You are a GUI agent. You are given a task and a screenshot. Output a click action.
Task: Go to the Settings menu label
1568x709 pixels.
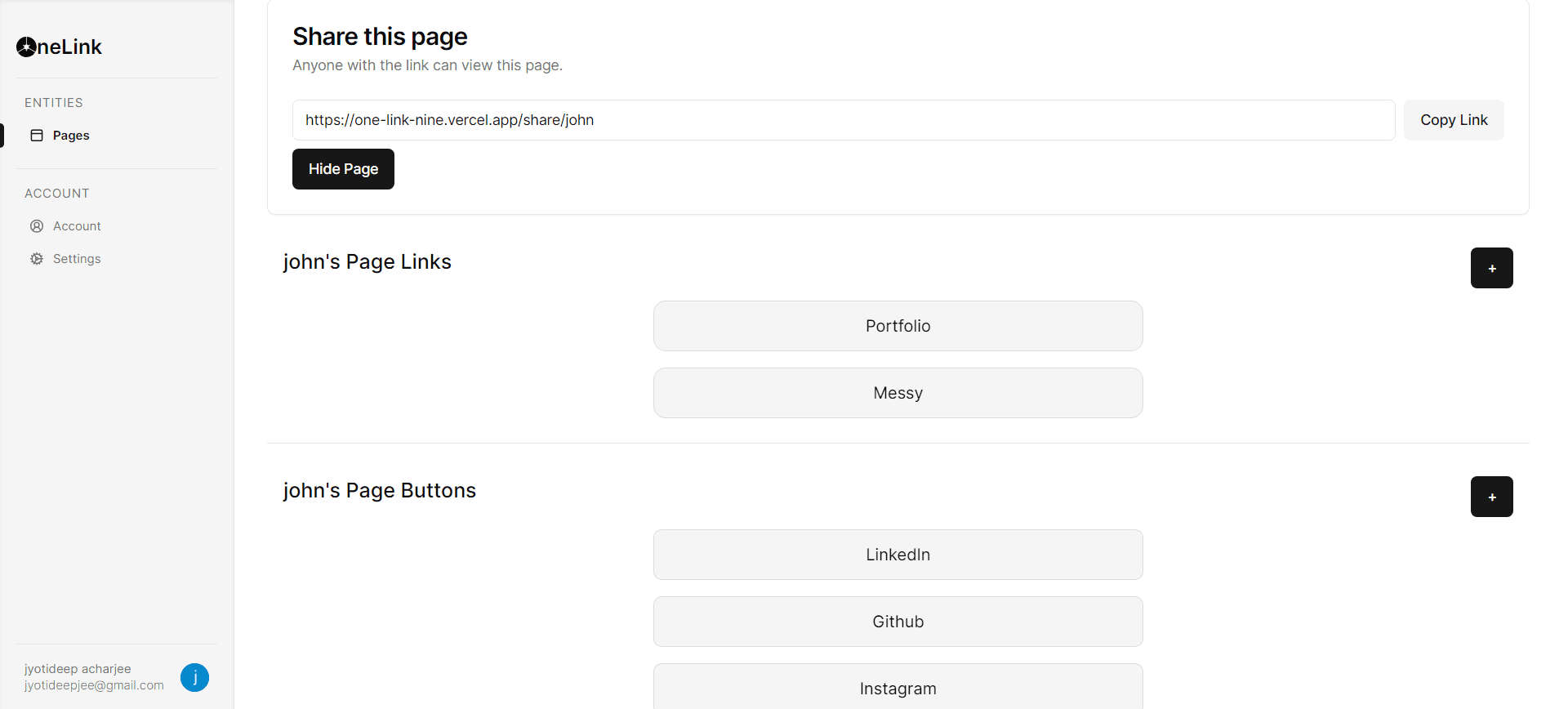[77, 259]
